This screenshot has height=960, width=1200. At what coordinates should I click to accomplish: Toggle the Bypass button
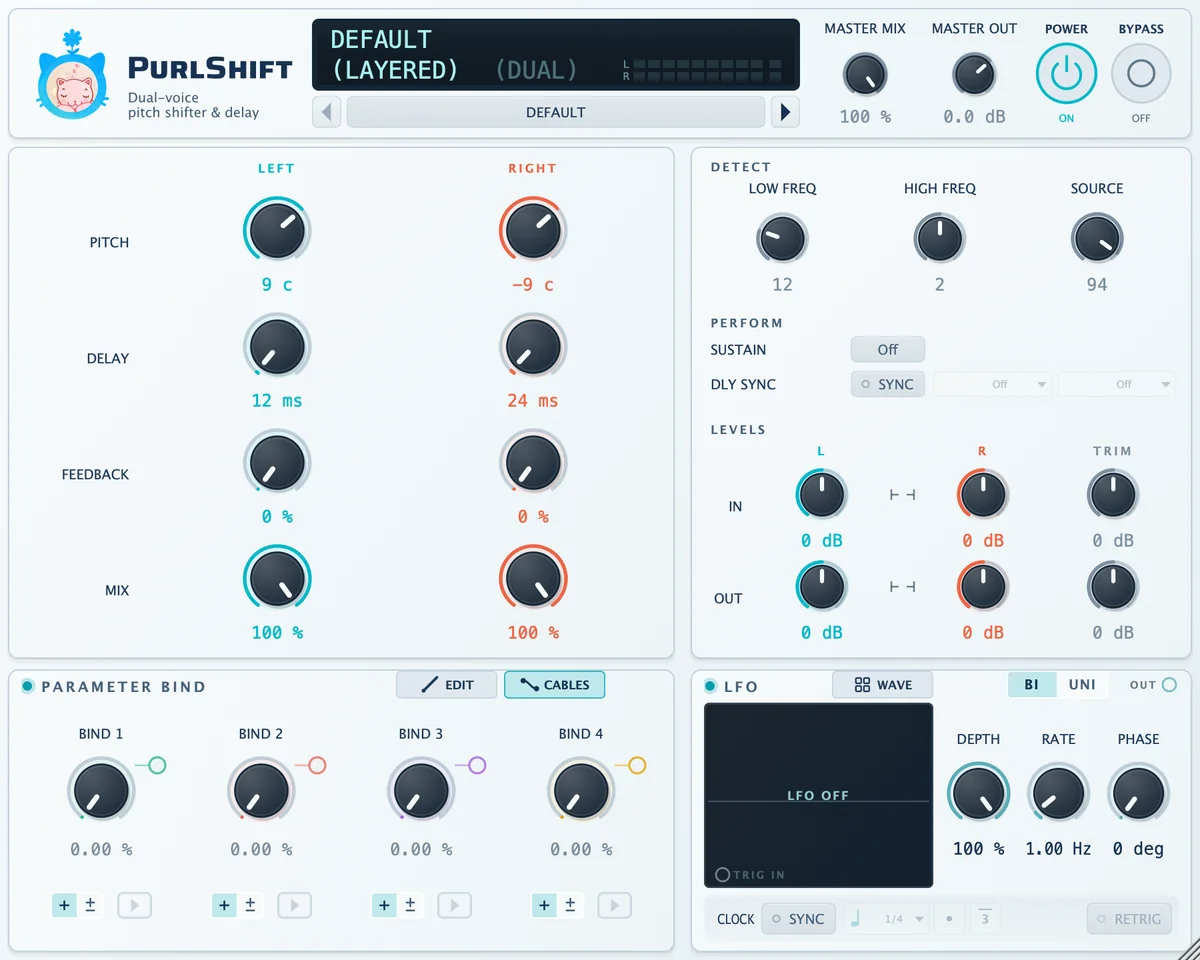[1141, 75]
